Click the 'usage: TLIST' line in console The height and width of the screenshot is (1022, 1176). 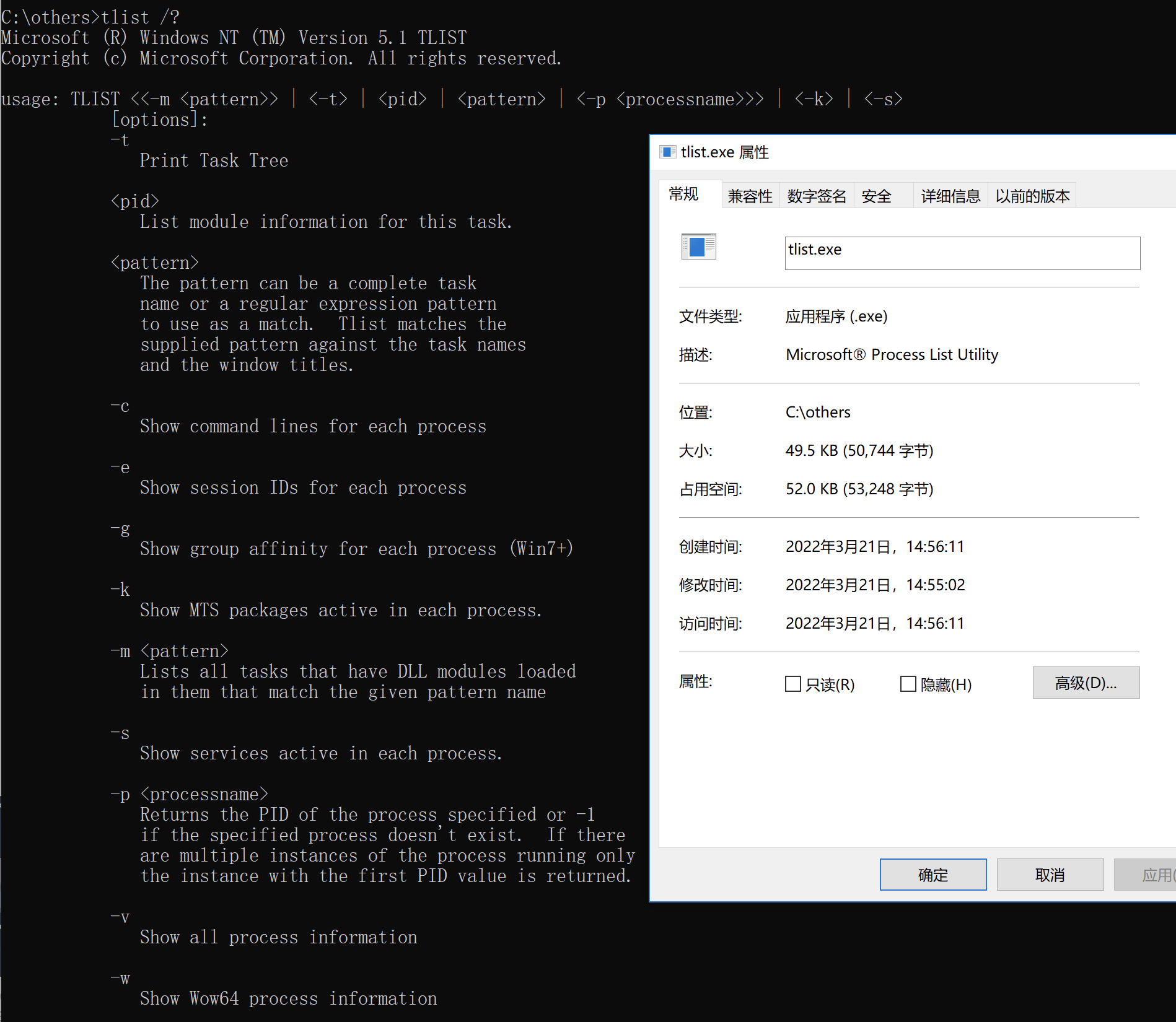452,99
